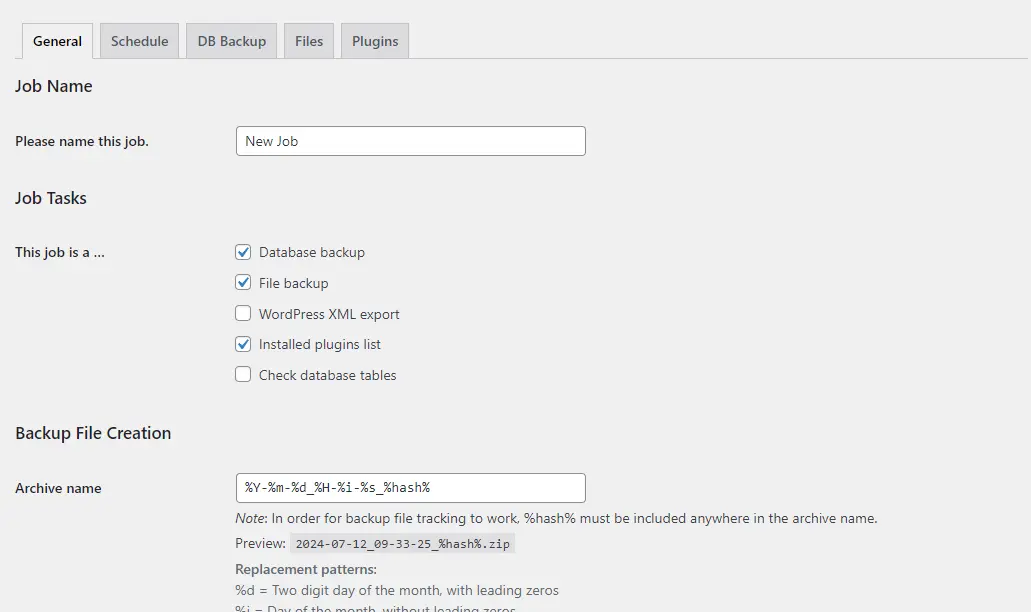Open the Schedule tab
Viewport: 1031px width, 612px height.
pos(139,41)
